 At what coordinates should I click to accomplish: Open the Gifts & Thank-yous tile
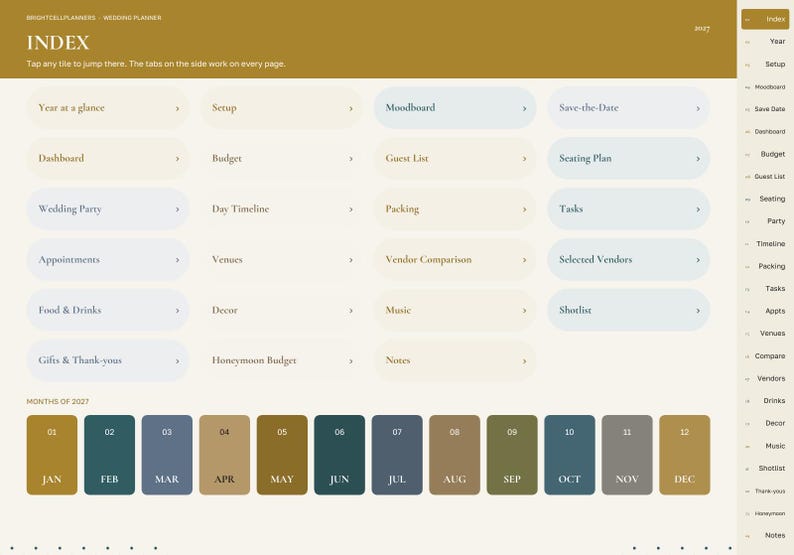click(x=107, y=361)
